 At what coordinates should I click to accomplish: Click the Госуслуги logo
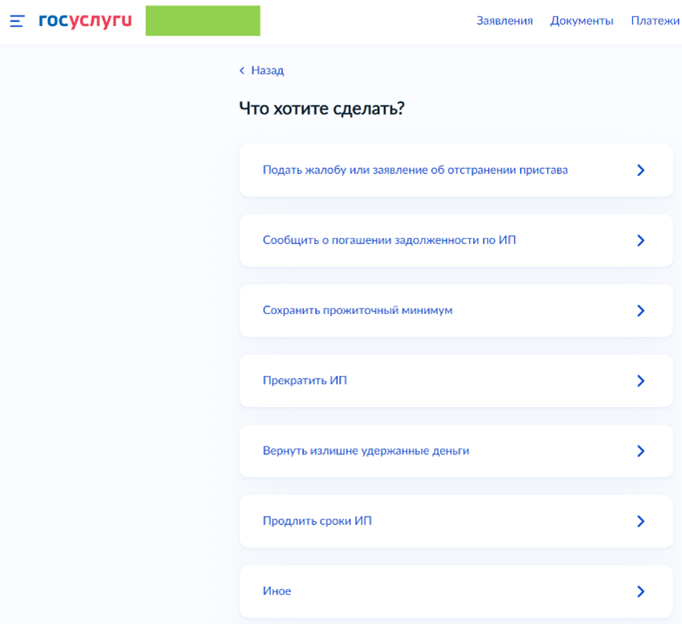tap(85, 20)
